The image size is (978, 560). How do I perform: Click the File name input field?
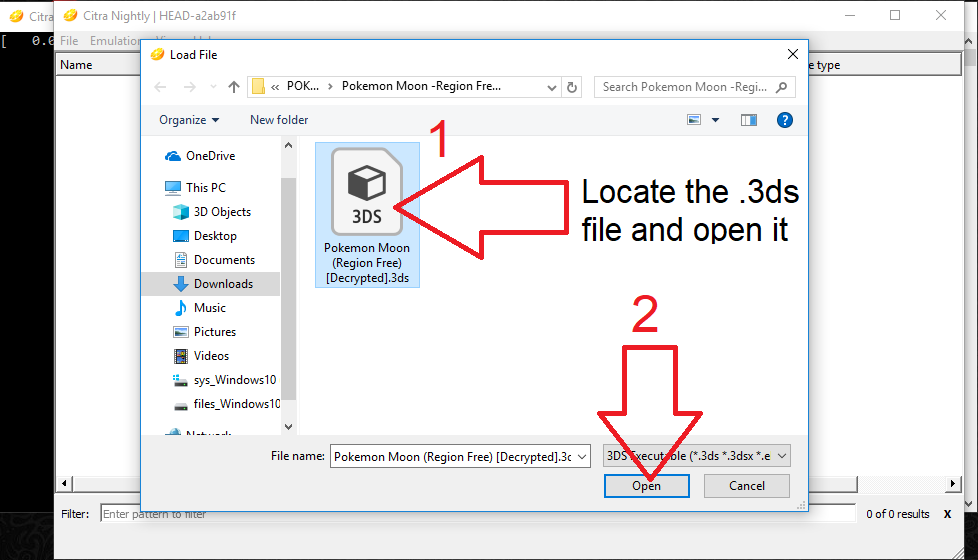452,456
